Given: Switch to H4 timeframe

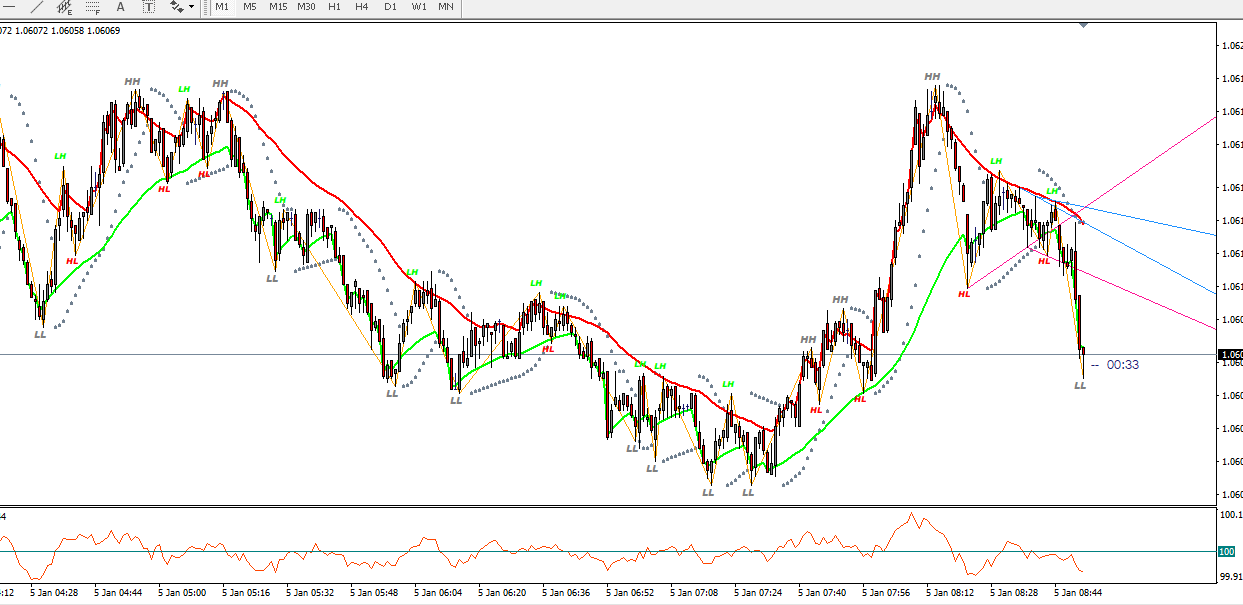Looking at the screenshot, I should (362, 6).
